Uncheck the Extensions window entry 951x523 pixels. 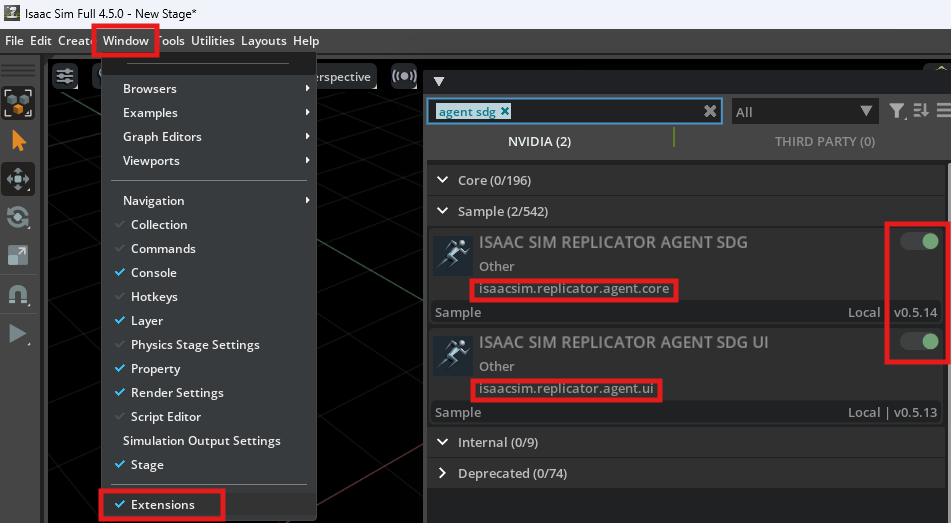pyautogui.click(x=209, y=505)
